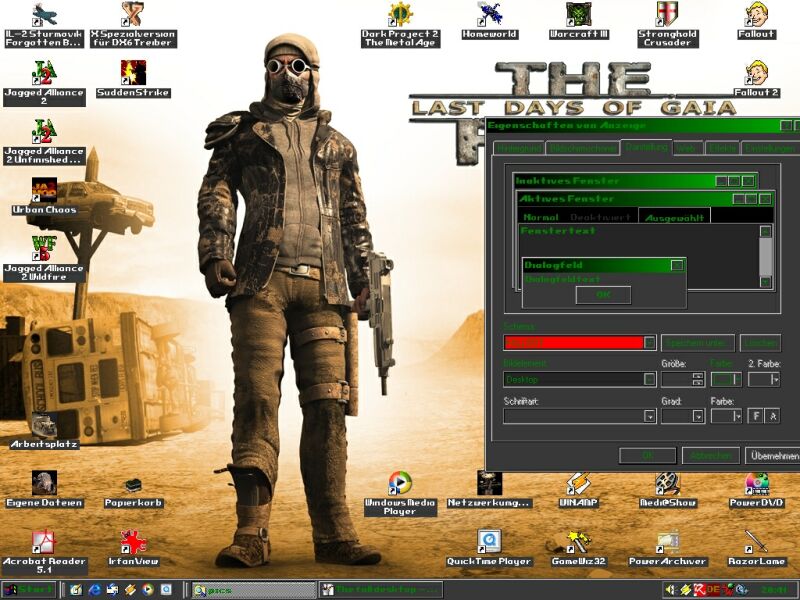Launch the WINAMP desktop shortcut
This screenshot has height=600, width=800.
(x=579, y=489)
